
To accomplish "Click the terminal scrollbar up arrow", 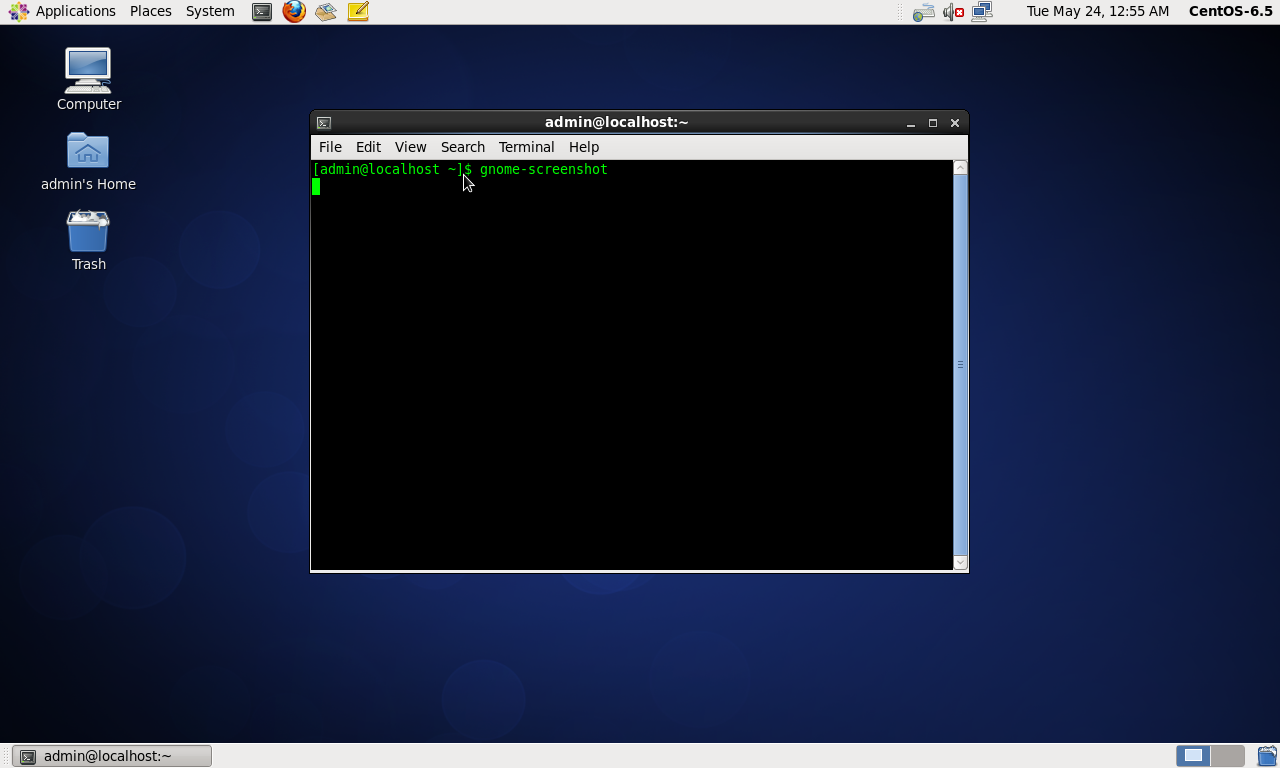I will point(961,168).
